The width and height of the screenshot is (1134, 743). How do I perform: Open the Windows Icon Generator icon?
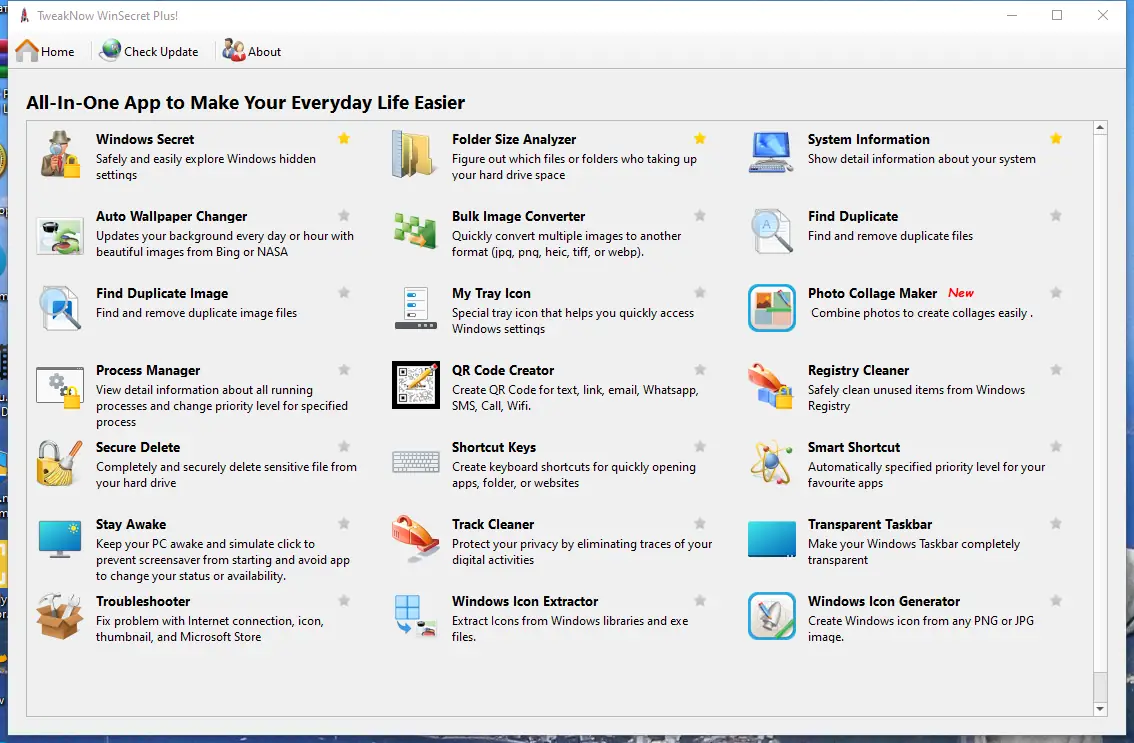pos(772,616)
